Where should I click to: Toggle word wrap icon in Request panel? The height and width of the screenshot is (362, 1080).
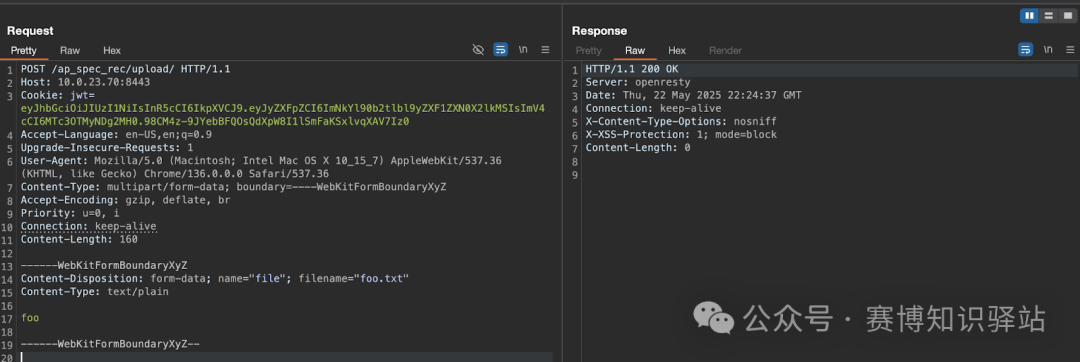(x=501, y=50)
